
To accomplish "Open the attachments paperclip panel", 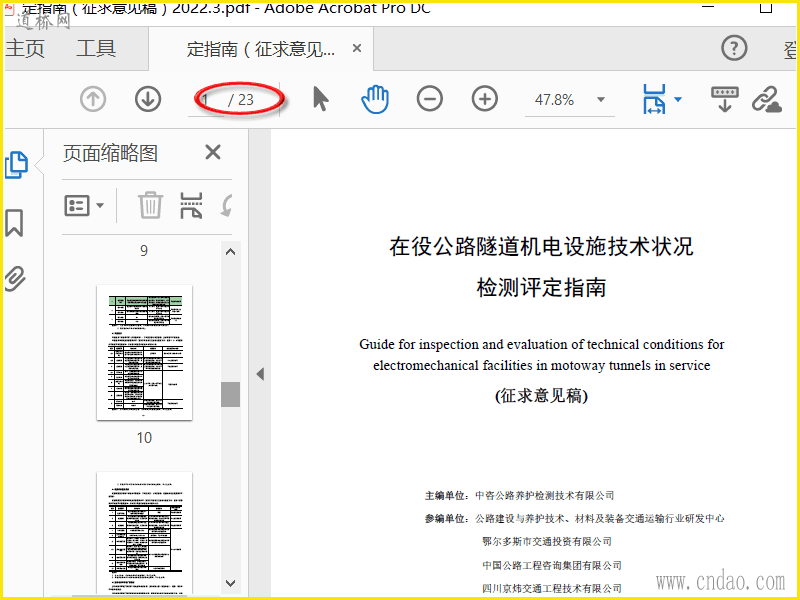I will 15,279.
